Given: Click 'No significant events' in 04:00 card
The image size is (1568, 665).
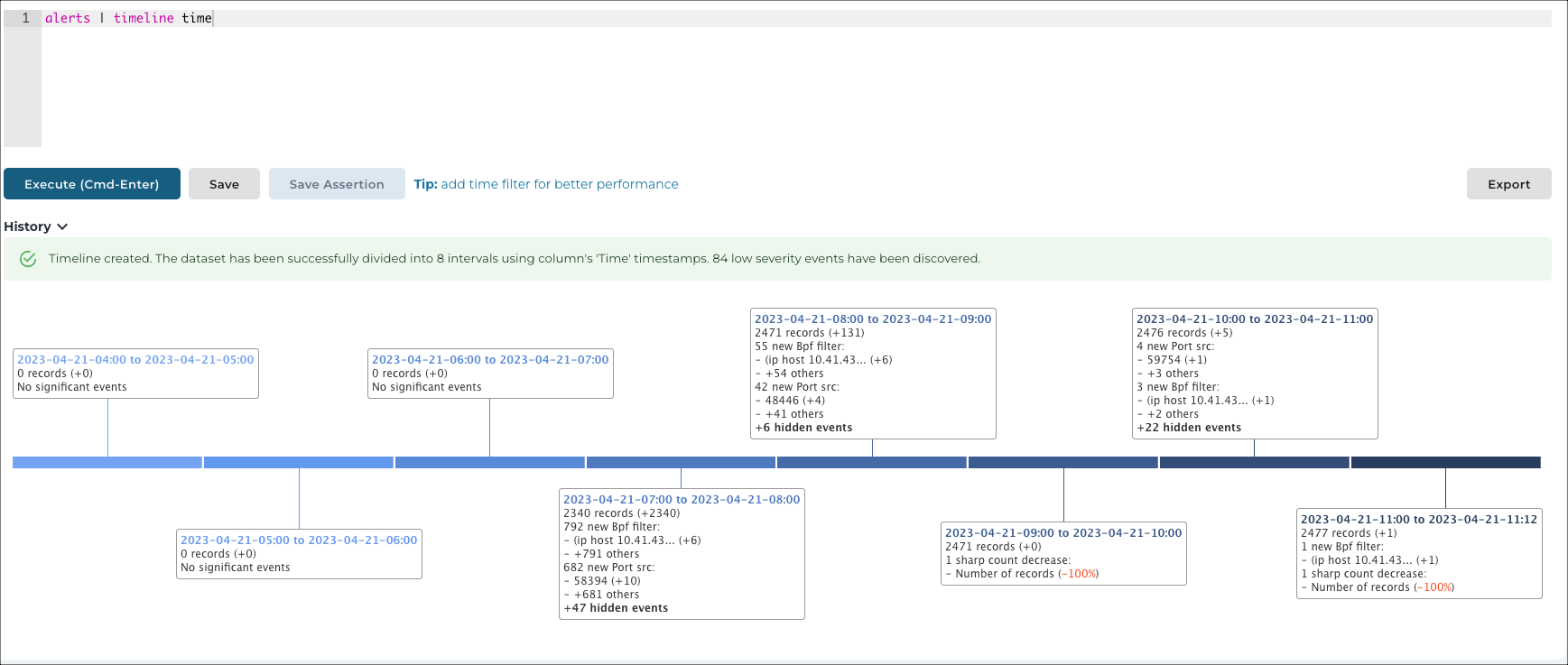Looking at the screenshot, I should coord(72,387).
